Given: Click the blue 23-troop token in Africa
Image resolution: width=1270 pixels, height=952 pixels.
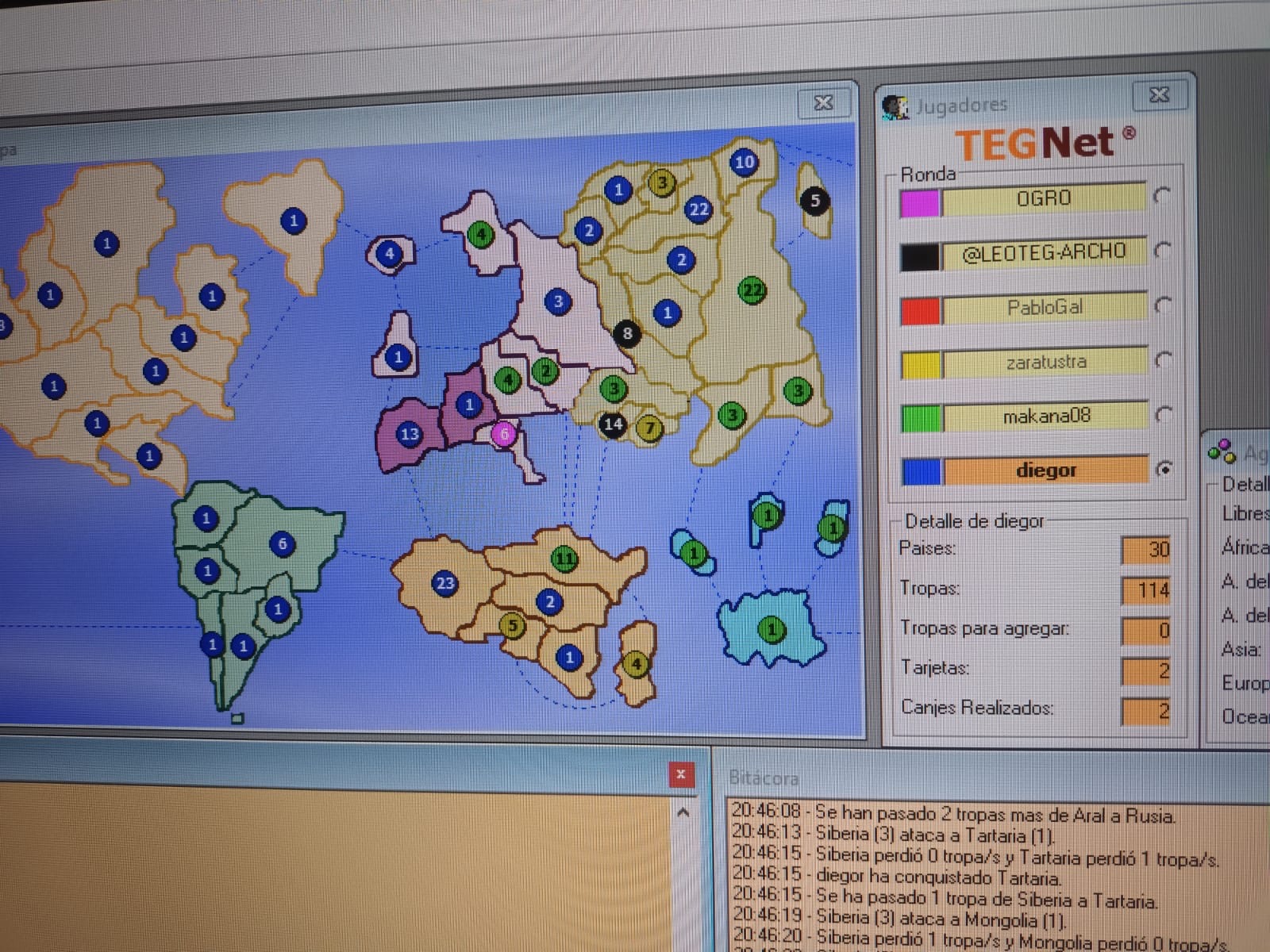Looking at the screenshot, I should 444,584.
